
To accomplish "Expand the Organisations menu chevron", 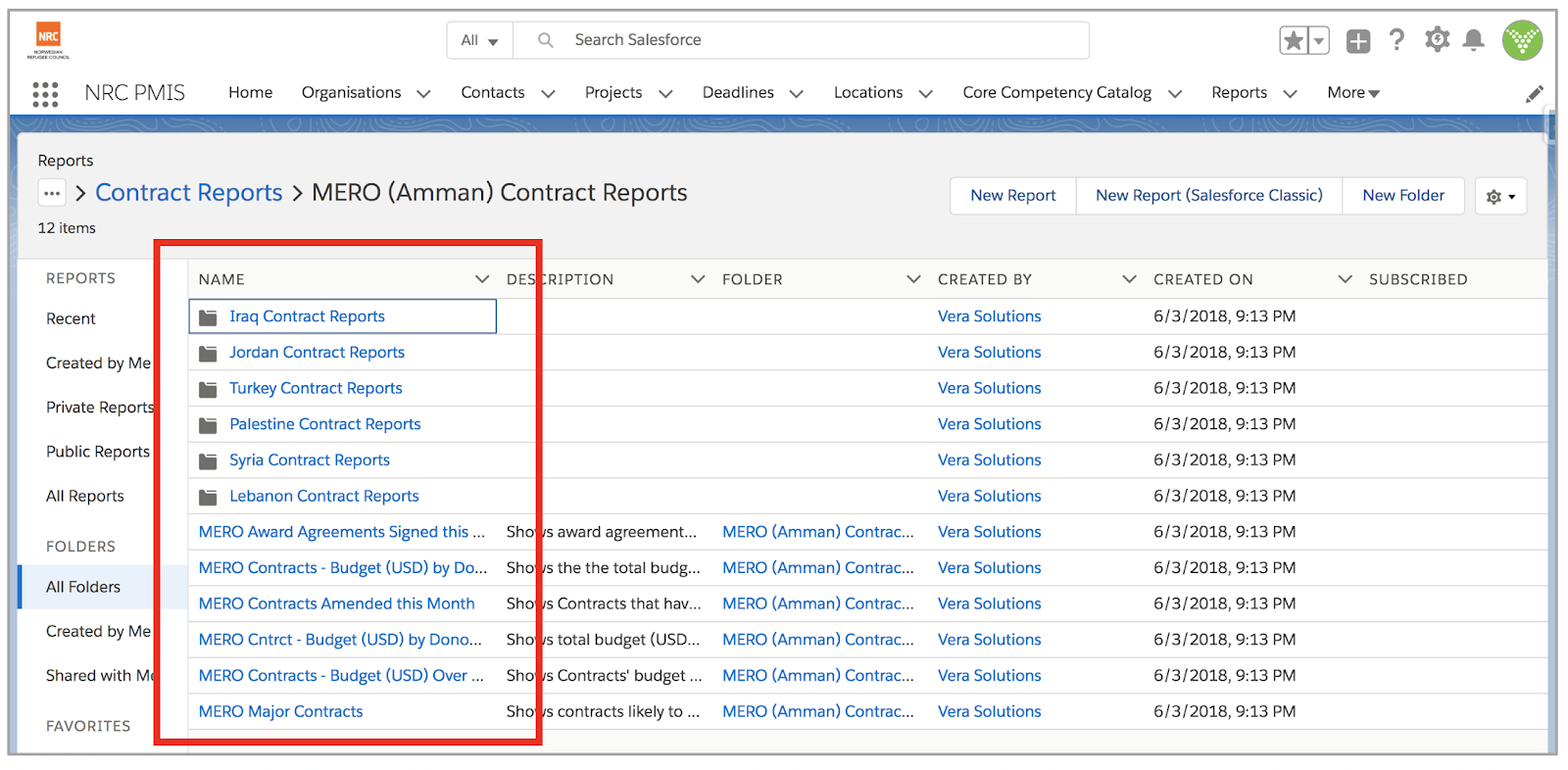I will pyautogui.click(x=423, y=93).
